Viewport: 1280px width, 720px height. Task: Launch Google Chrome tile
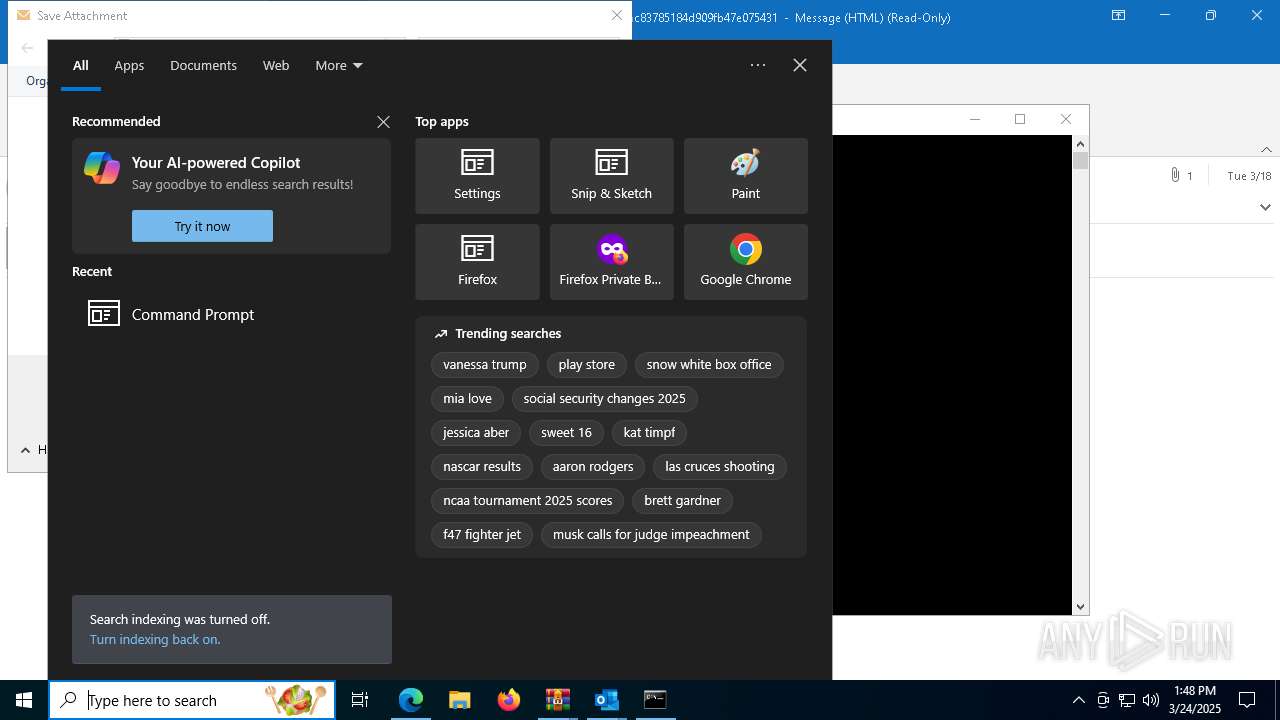pyautogui.click(x=745, y=262)
